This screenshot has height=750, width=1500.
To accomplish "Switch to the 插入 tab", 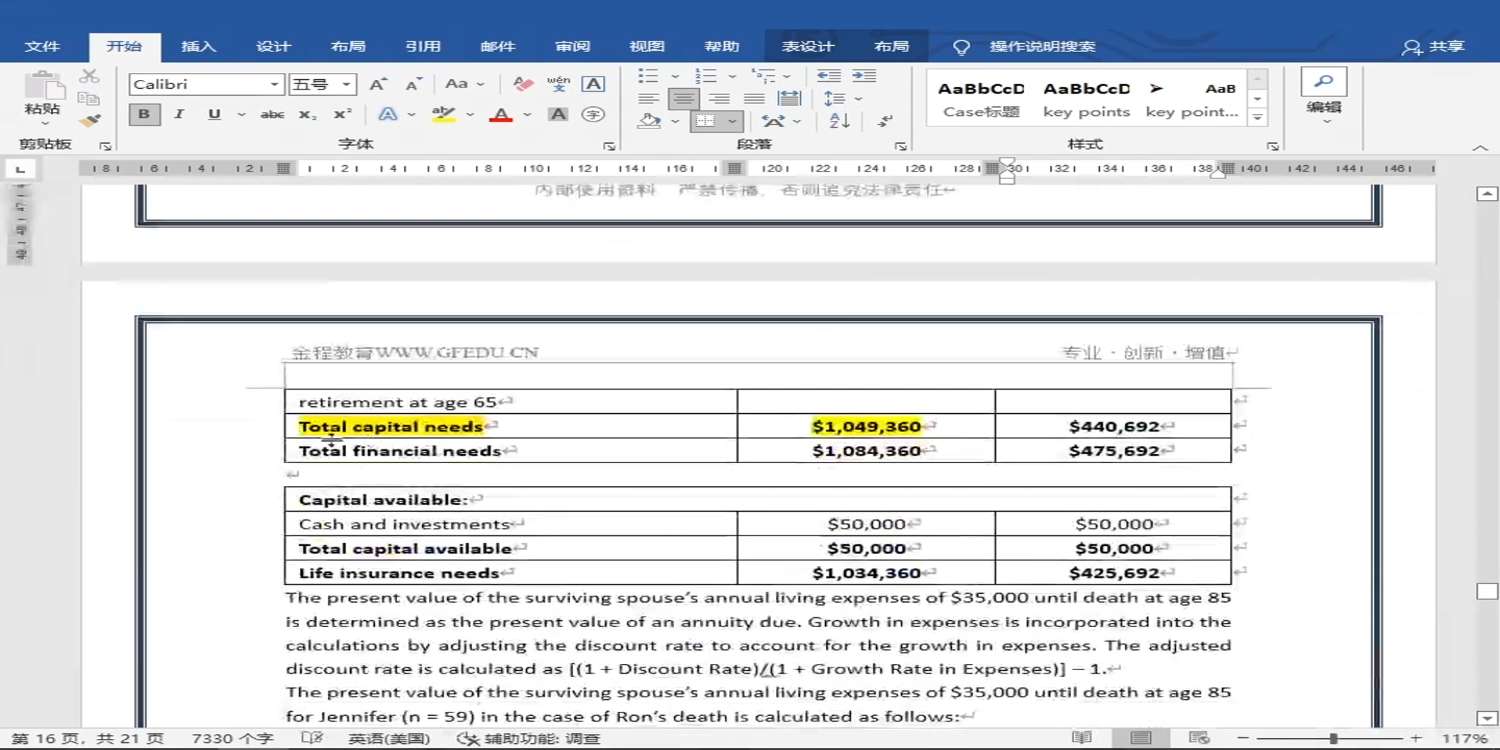I will tap(199, 47).
